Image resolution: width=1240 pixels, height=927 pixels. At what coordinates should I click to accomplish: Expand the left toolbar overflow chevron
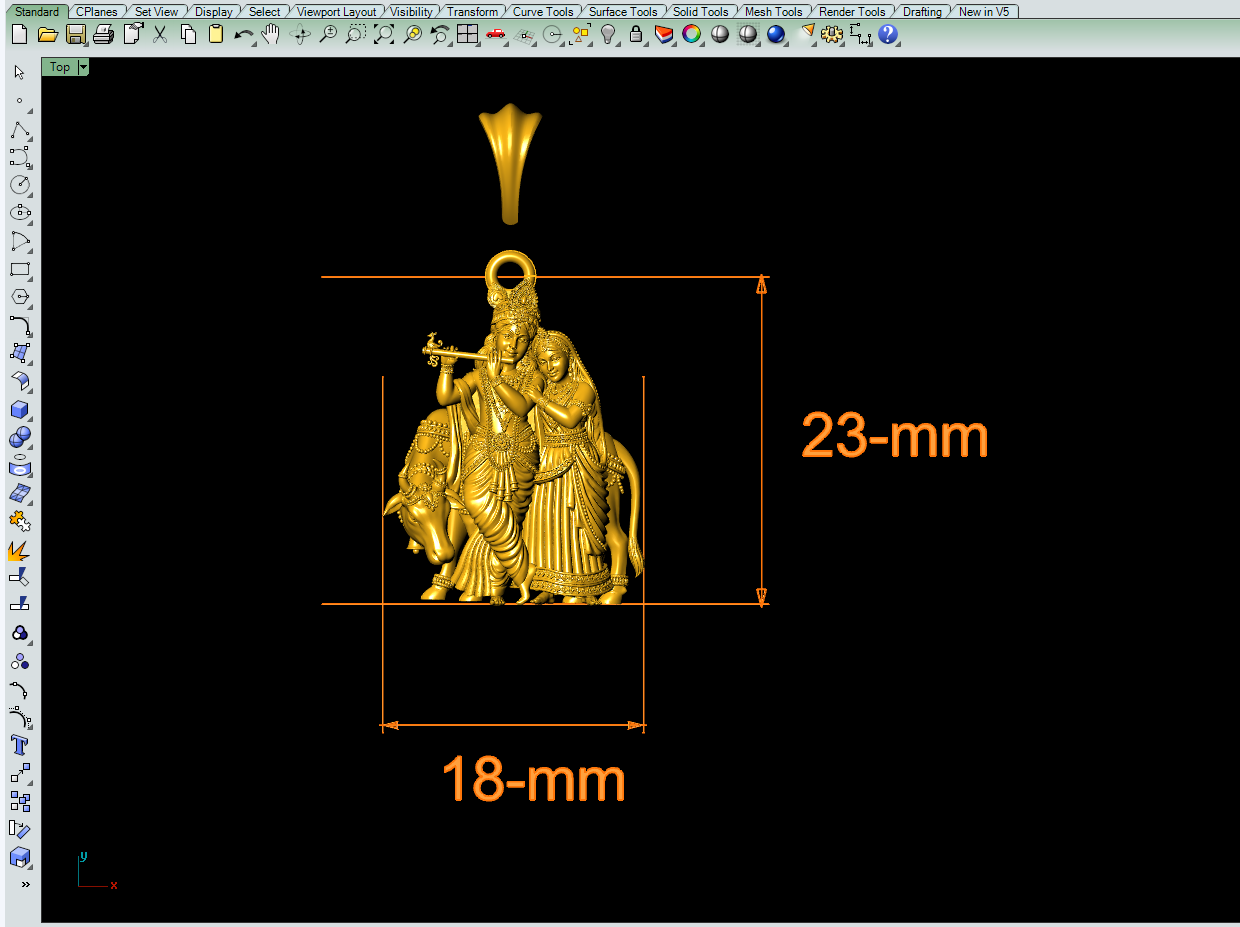(25, 884)
